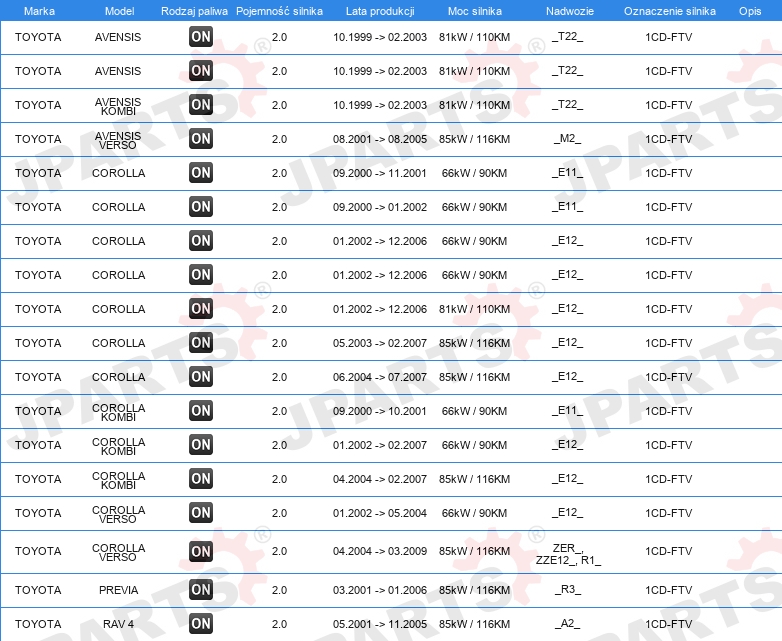The height and width of the screenshot is (641, 782).
Task: Click the _M2_ body code cell
Action: point(568,139)
